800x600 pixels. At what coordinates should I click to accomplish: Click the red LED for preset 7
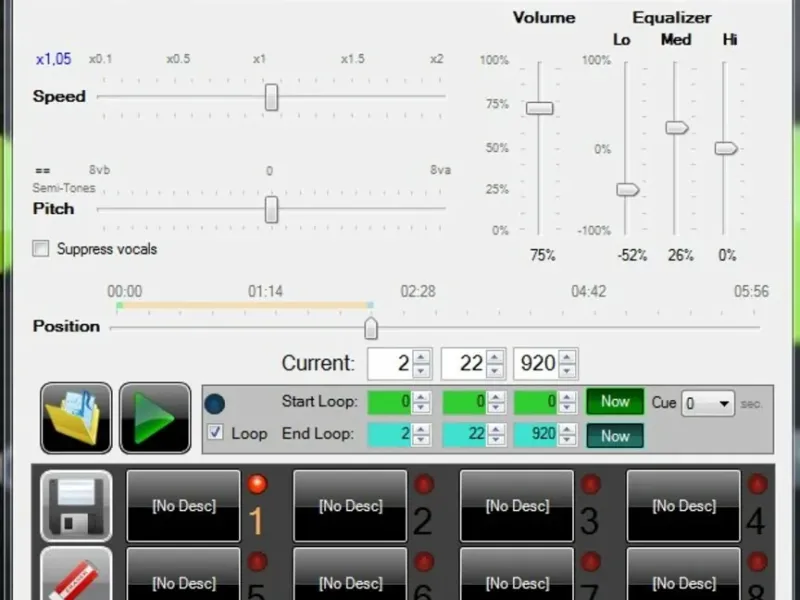click(590, 561)
